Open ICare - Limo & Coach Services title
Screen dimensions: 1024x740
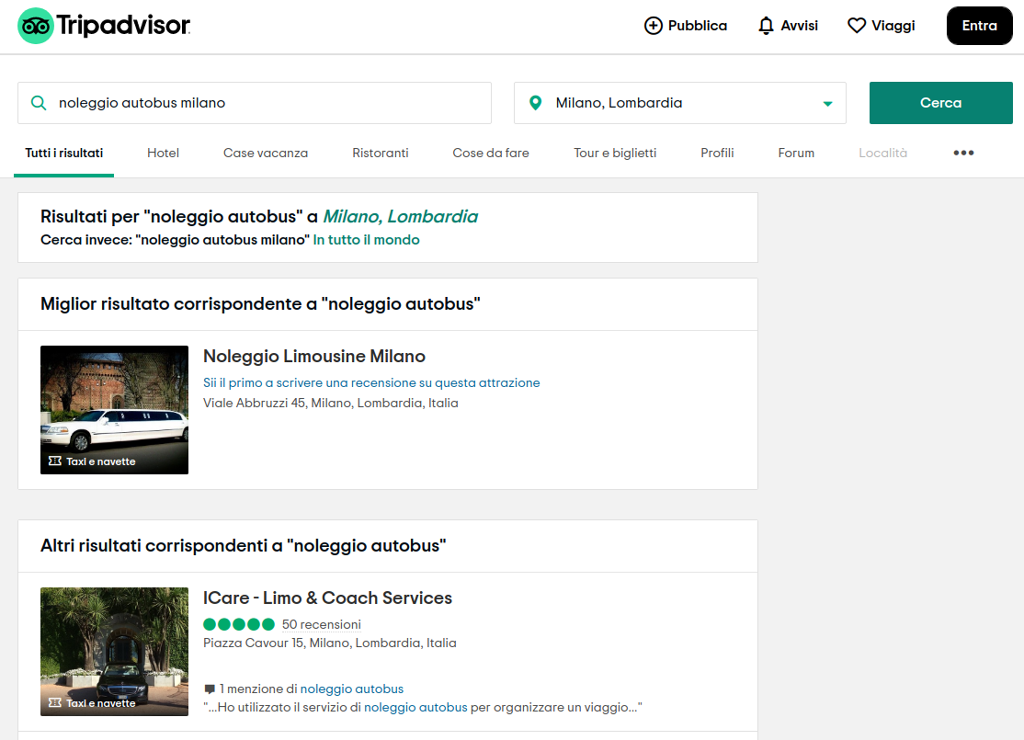pyautogui.click(x=327, y=598)
